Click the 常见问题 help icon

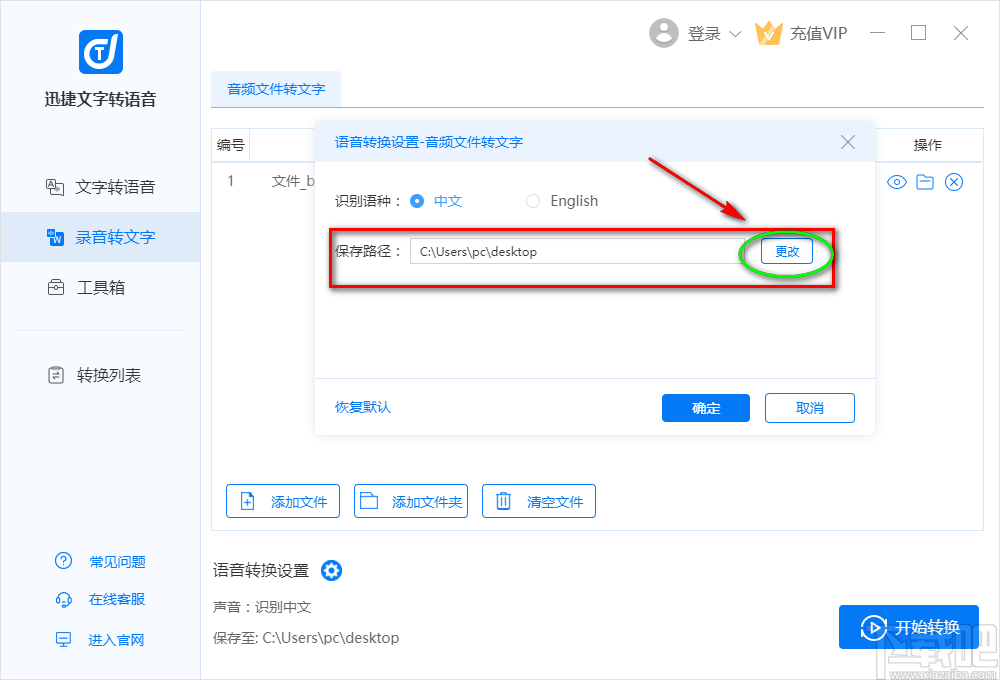[x=64, y=561]
